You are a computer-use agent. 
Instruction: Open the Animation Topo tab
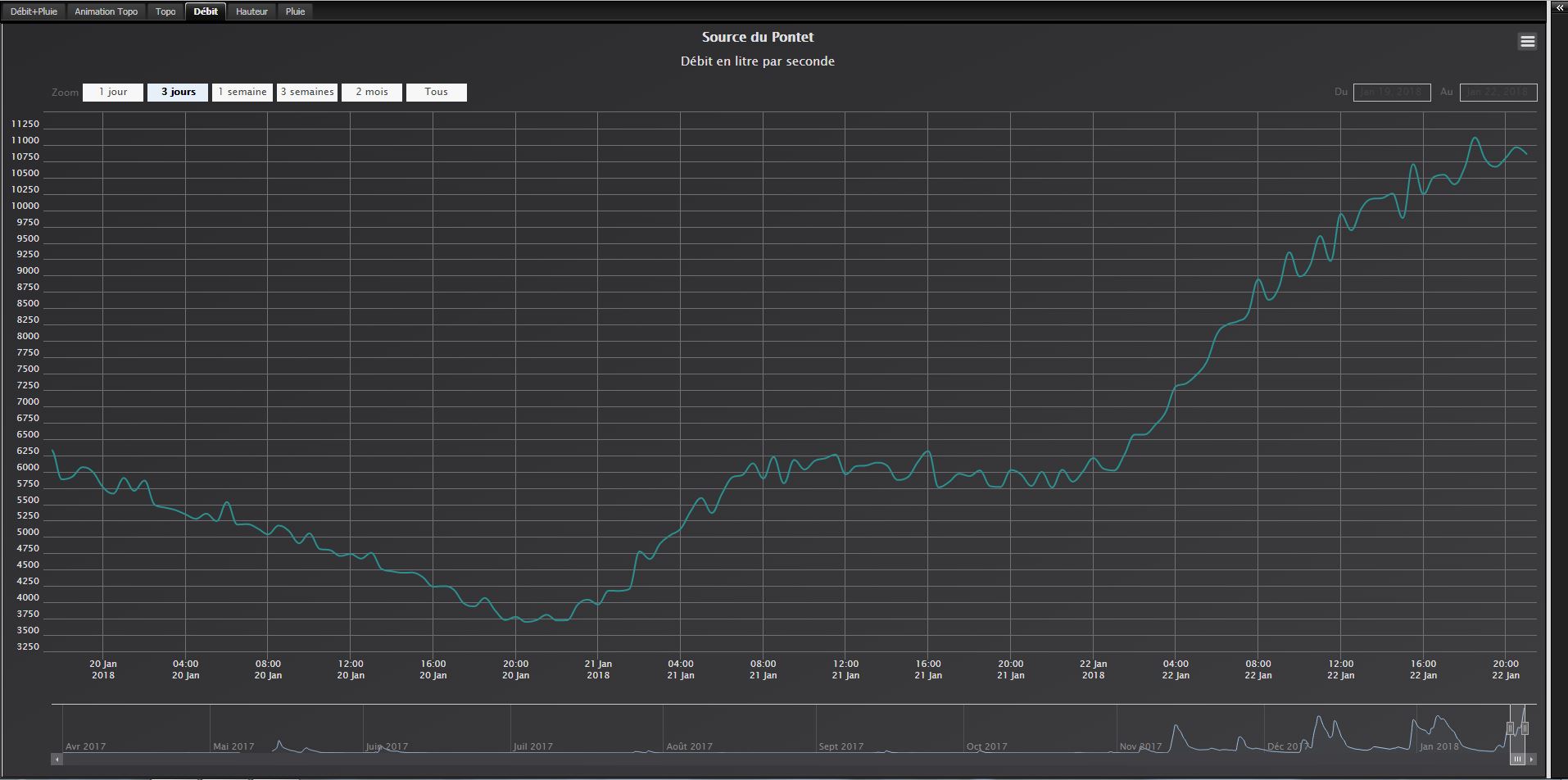tap(106, 11)
